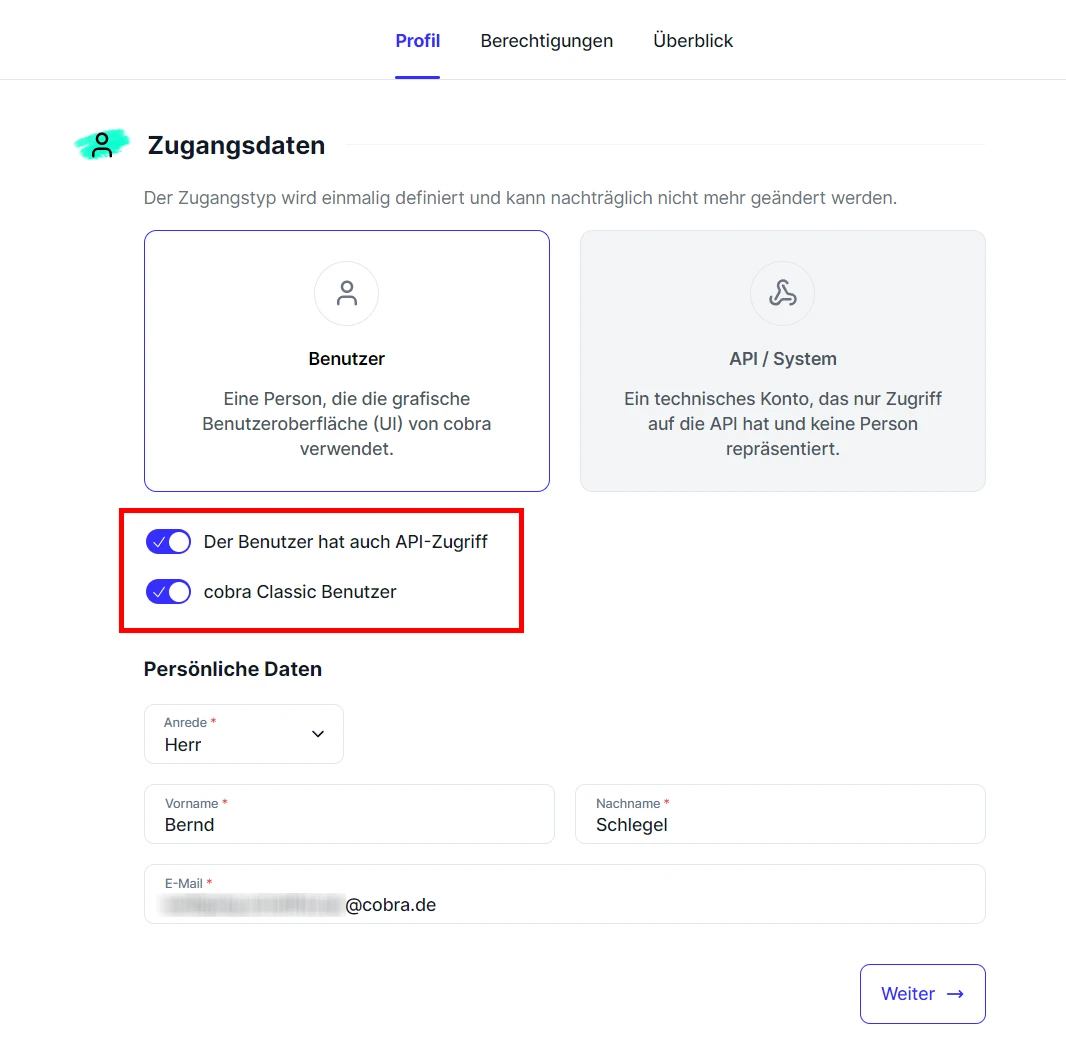Click the webhook icon in API / System card
Viewport: 1066px width, 1051px height.
782,294
